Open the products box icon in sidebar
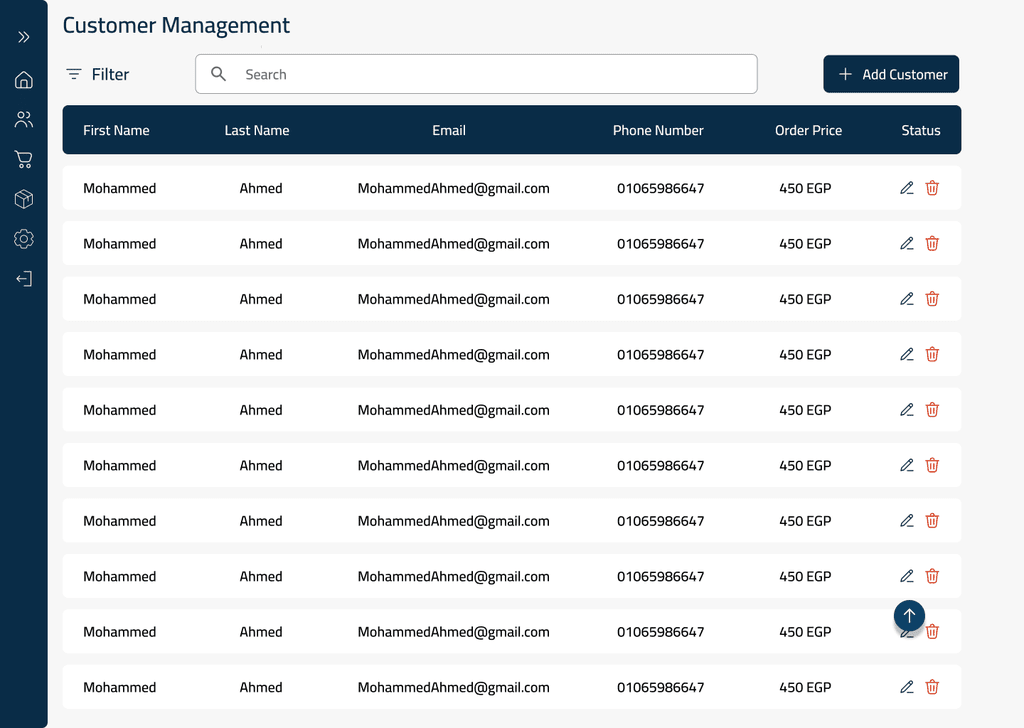Screen dimensions: 1024x728 pos(24,199)
